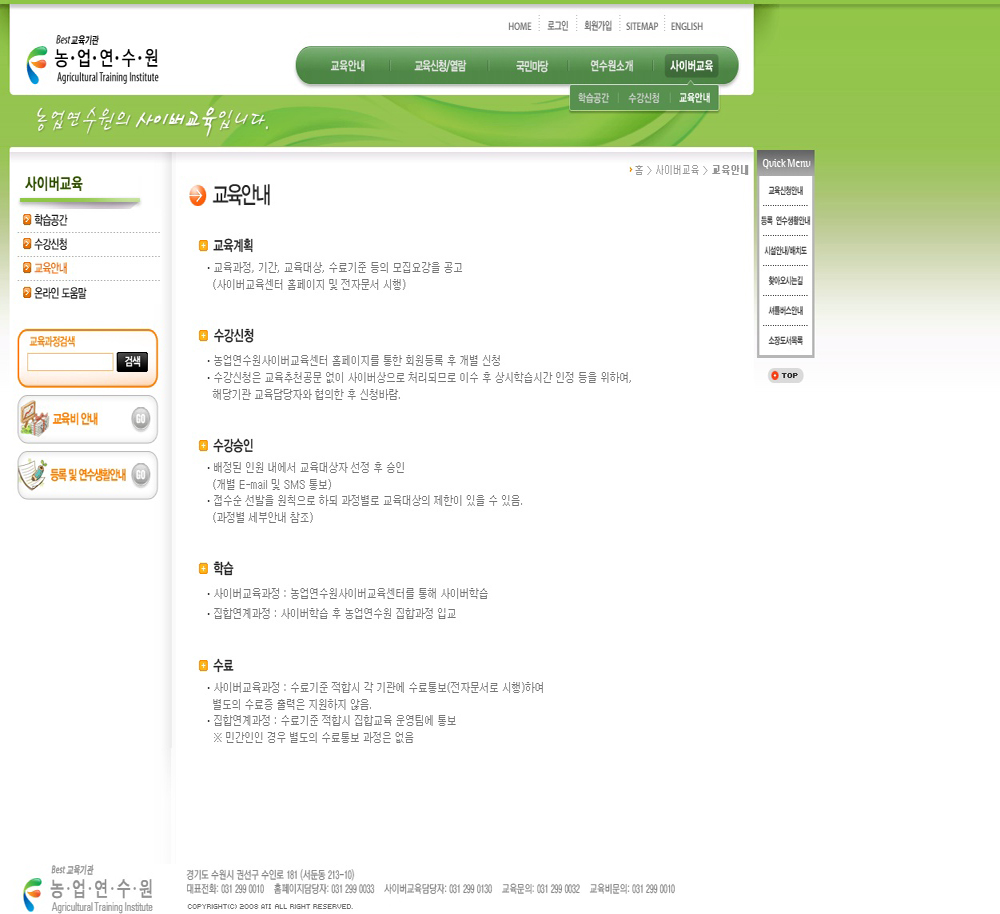Select 연수원소개 in the navigation bar
The width and height of the screenshot is (1000, 914).
click(611, 66)
